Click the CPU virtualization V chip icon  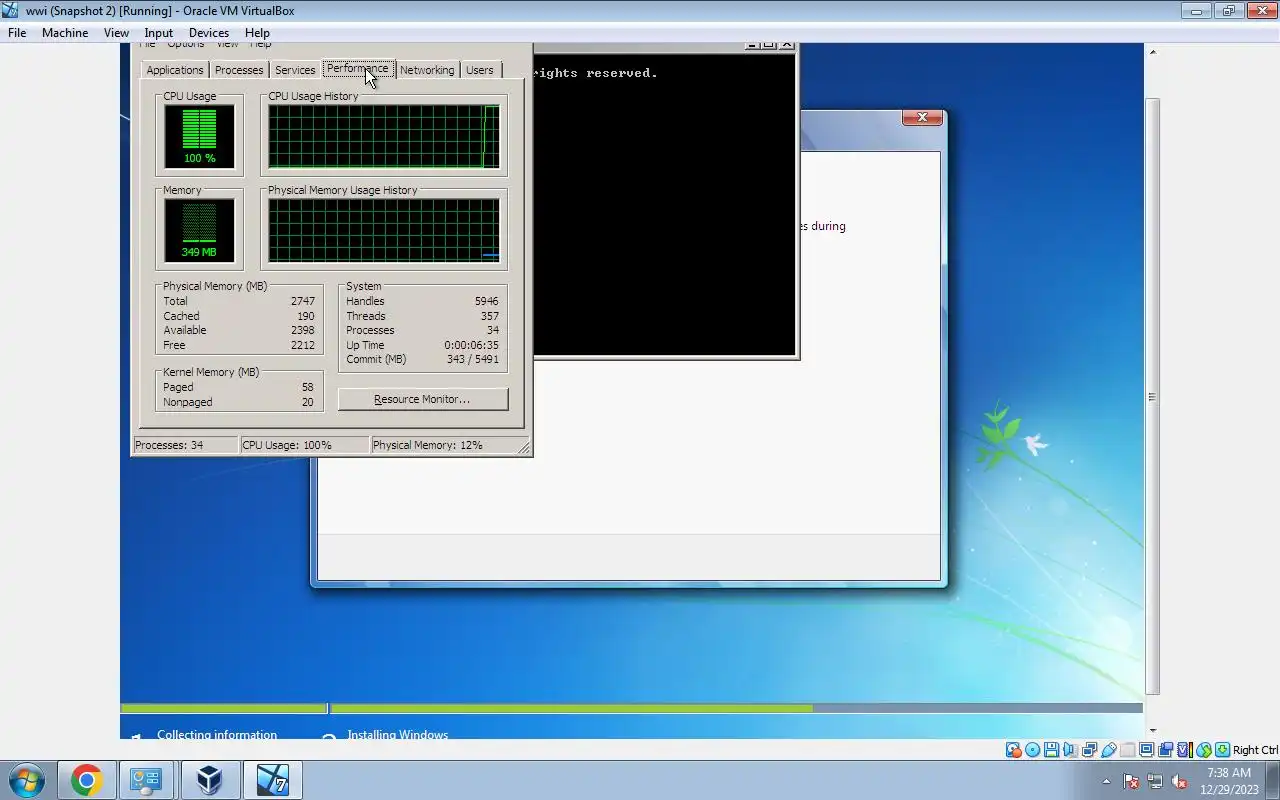coord(1185,750)
